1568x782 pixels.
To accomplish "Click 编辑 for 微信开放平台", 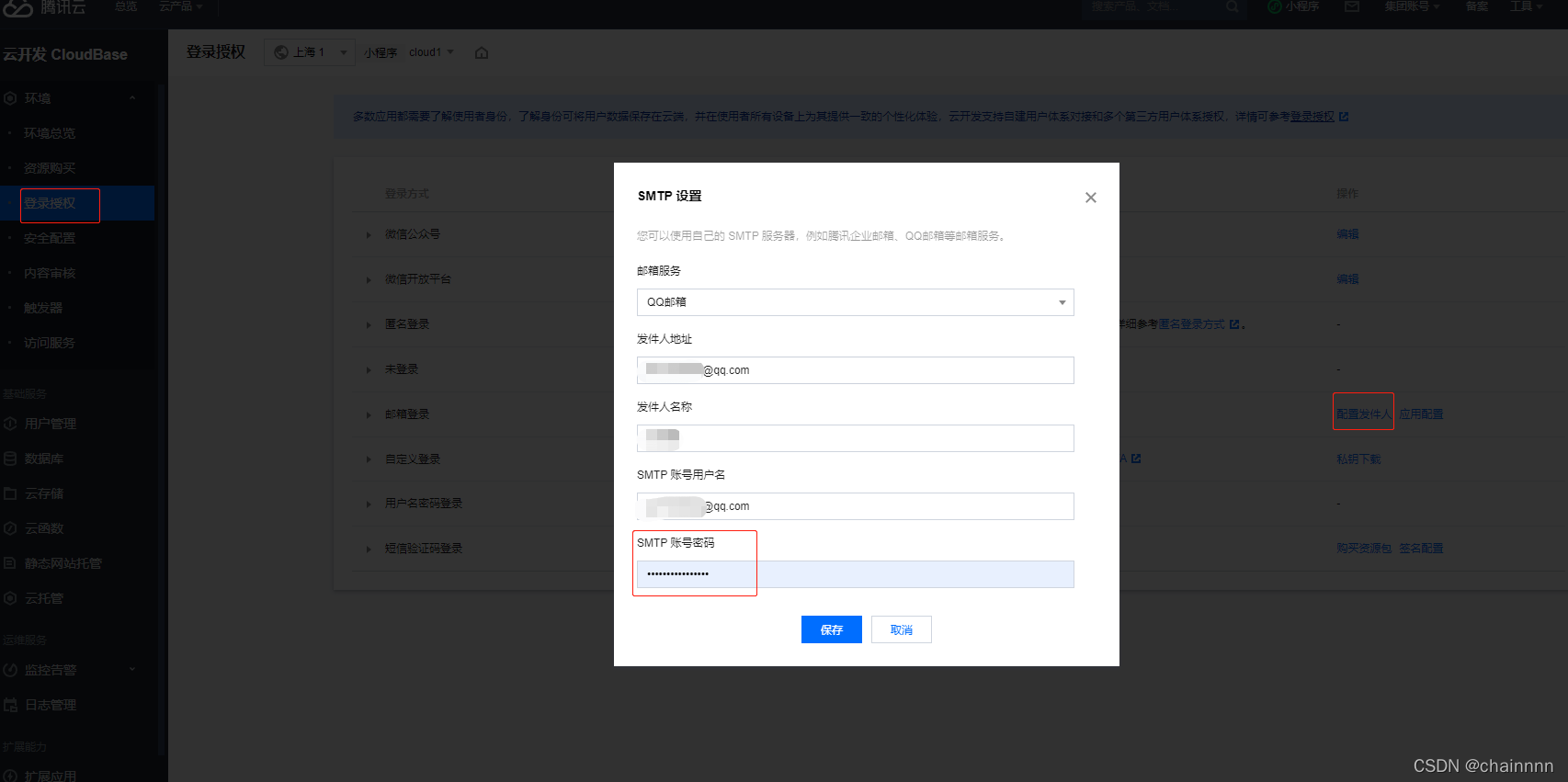I will coord(1347,279).
